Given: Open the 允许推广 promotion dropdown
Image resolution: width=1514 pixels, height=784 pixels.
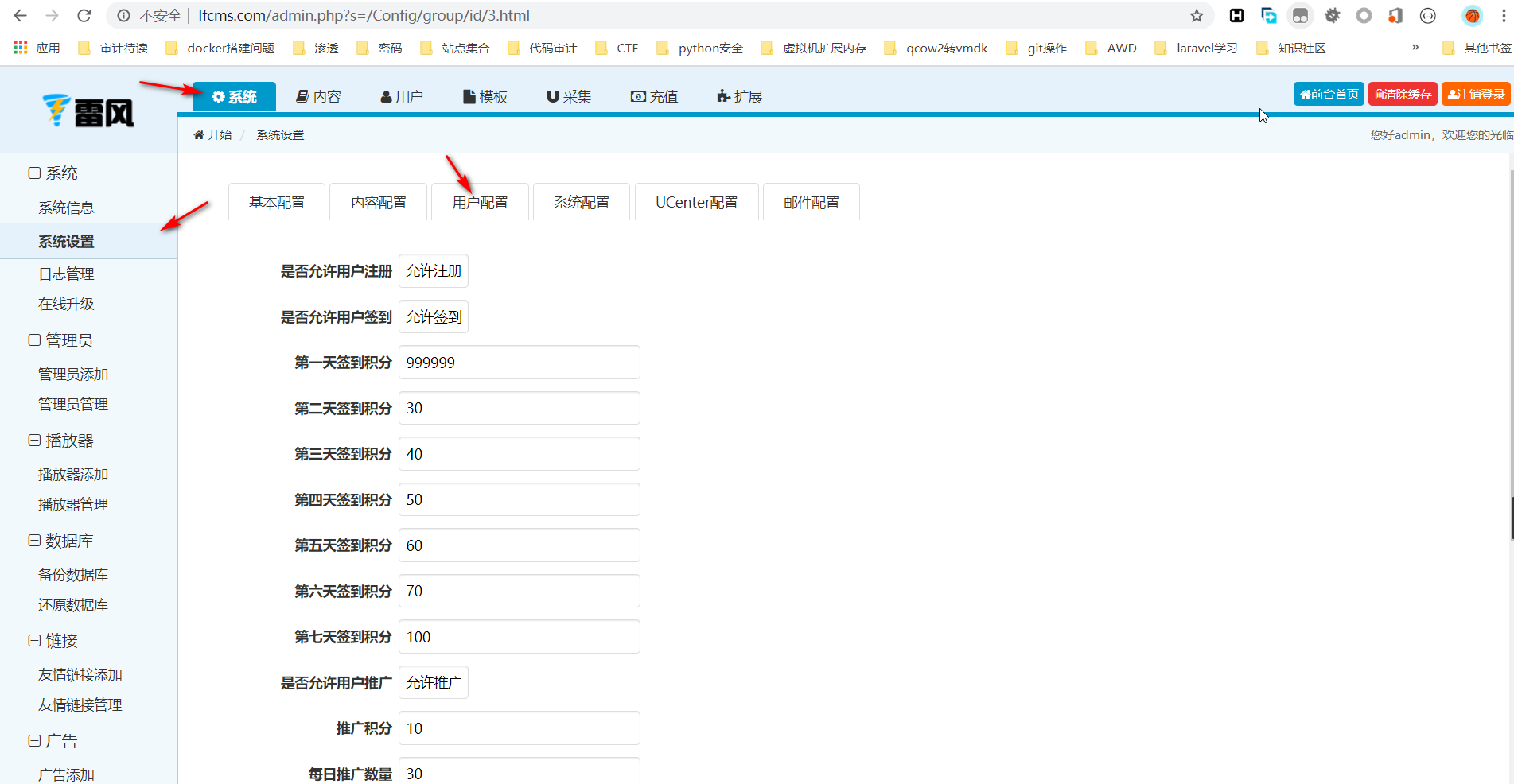Looking at the screenshot, I should (x=434, y=683).
